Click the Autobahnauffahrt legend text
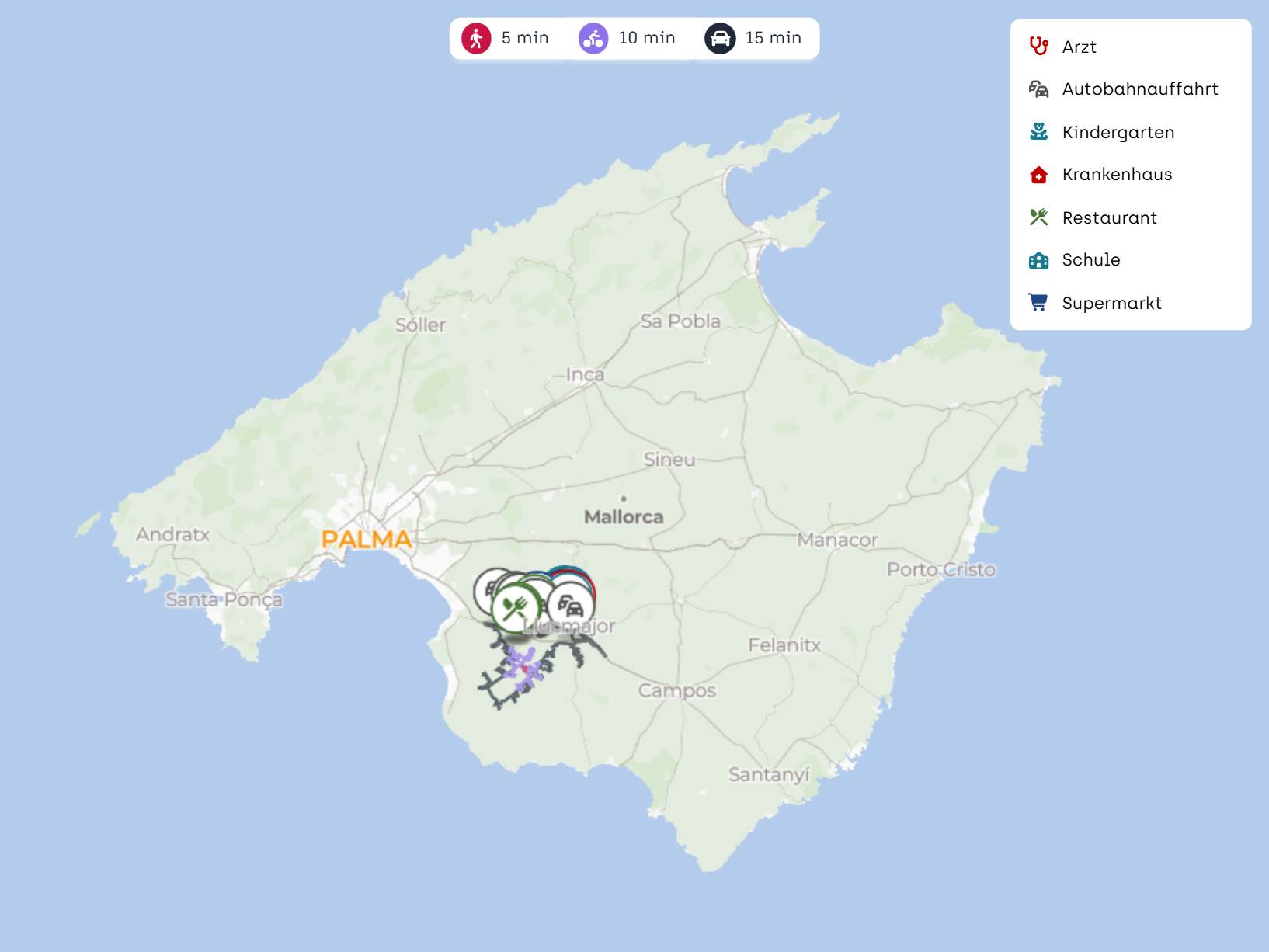 [1139, 89]
